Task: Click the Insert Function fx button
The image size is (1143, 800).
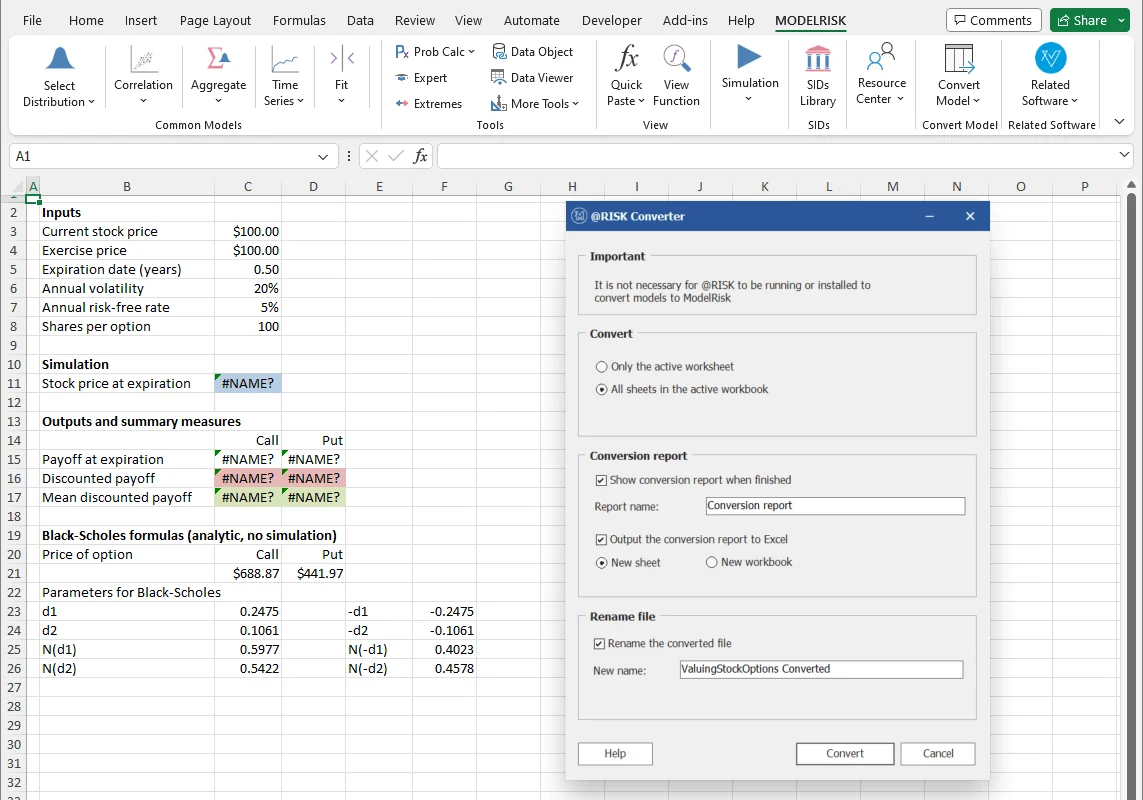Action: coord(420,156)
